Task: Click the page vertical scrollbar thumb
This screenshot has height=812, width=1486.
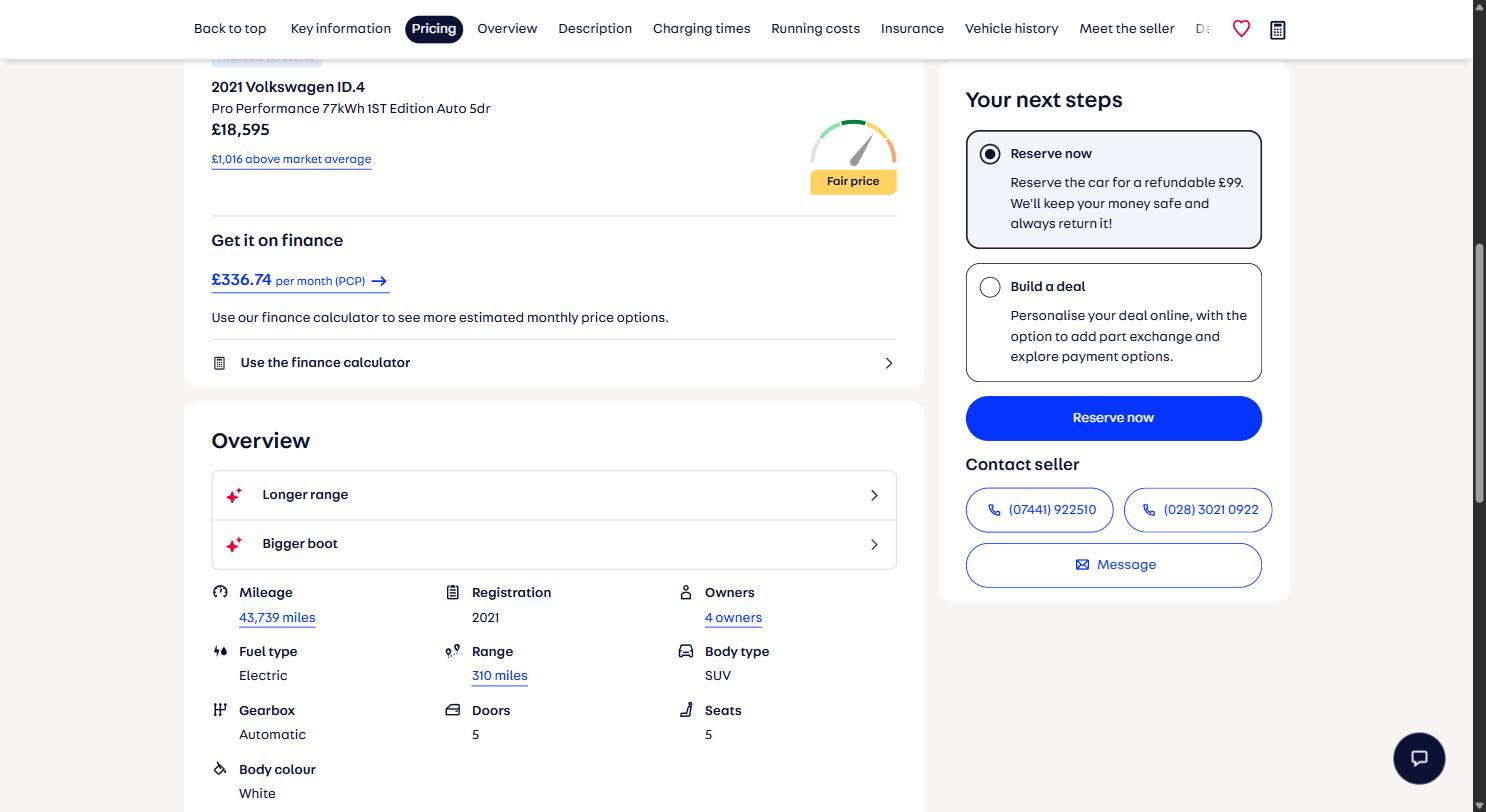Action: [1478, 372]
